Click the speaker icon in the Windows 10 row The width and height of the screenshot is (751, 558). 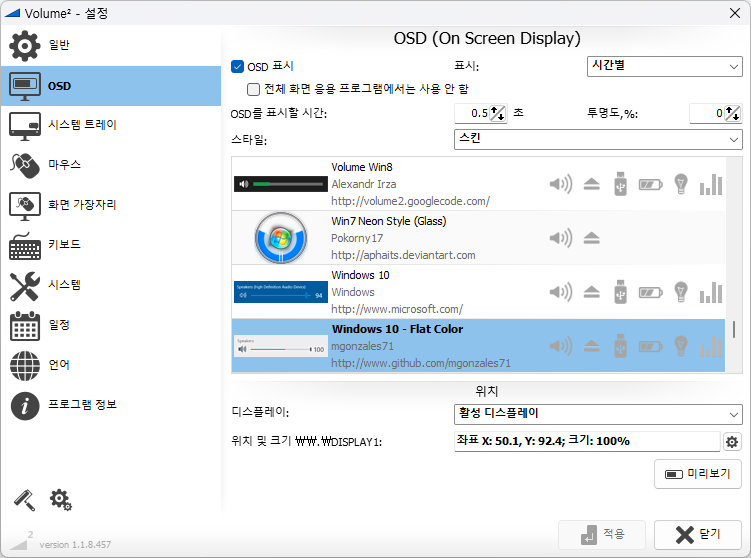tap(560, 292)
